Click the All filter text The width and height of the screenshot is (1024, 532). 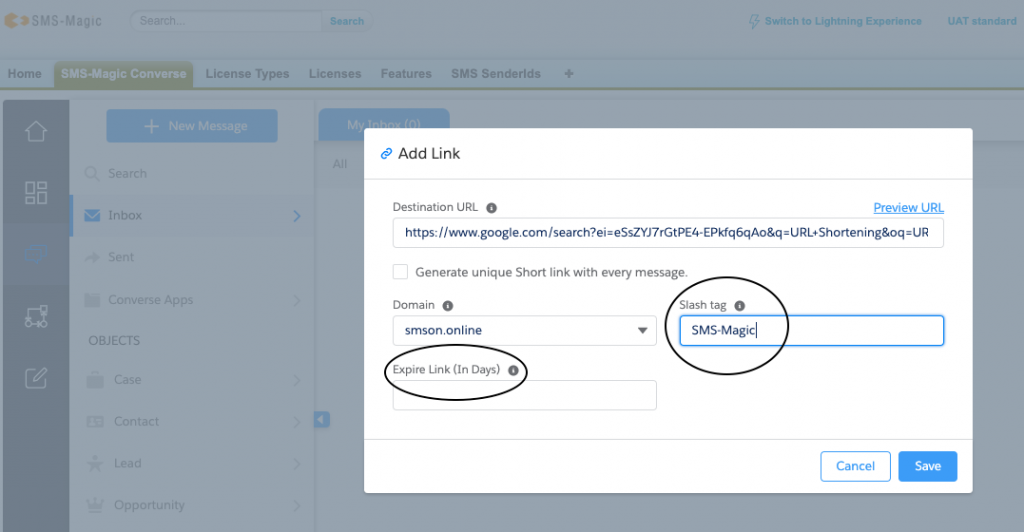pyautogui.click(x=340, y=164)
